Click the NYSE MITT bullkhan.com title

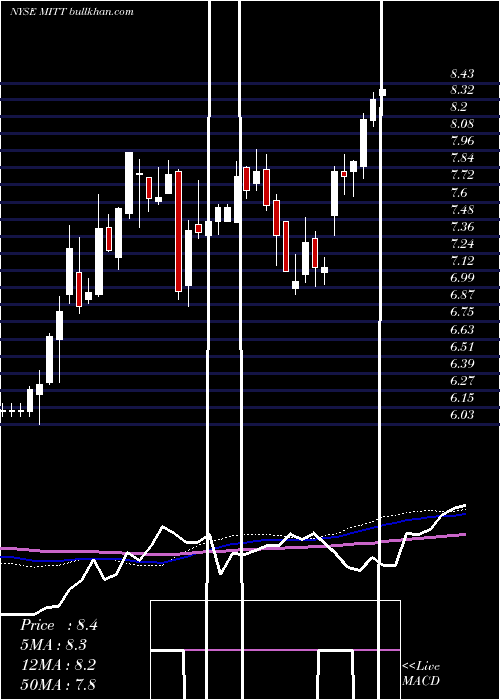(72, 11)
